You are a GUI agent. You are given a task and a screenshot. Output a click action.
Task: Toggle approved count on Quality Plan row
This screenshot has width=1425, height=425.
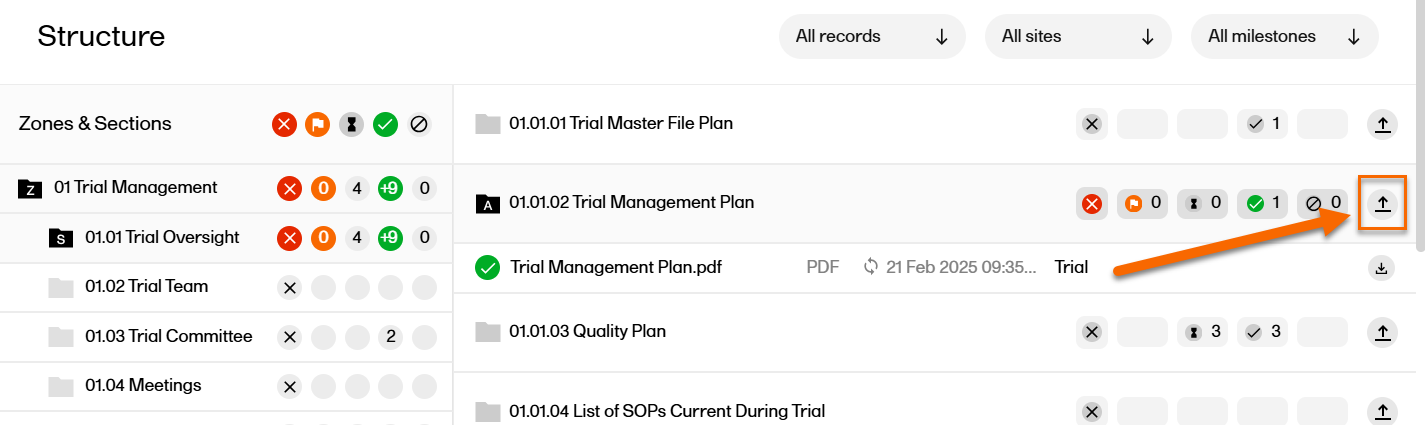pyautogui.click(x=1262, y=332)
